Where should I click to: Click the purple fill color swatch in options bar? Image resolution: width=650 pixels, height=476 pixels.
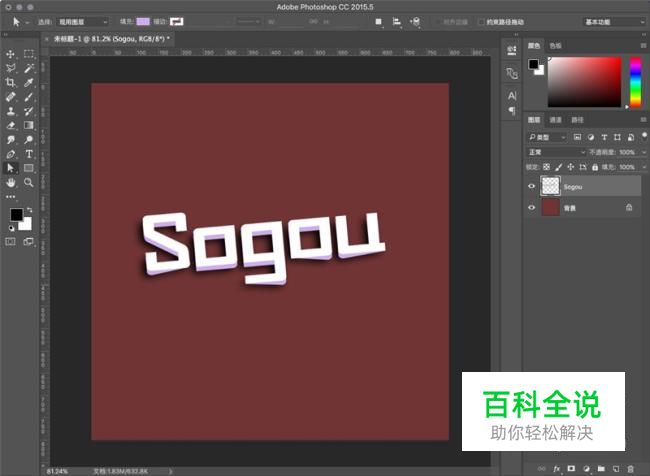coord(143,21)
